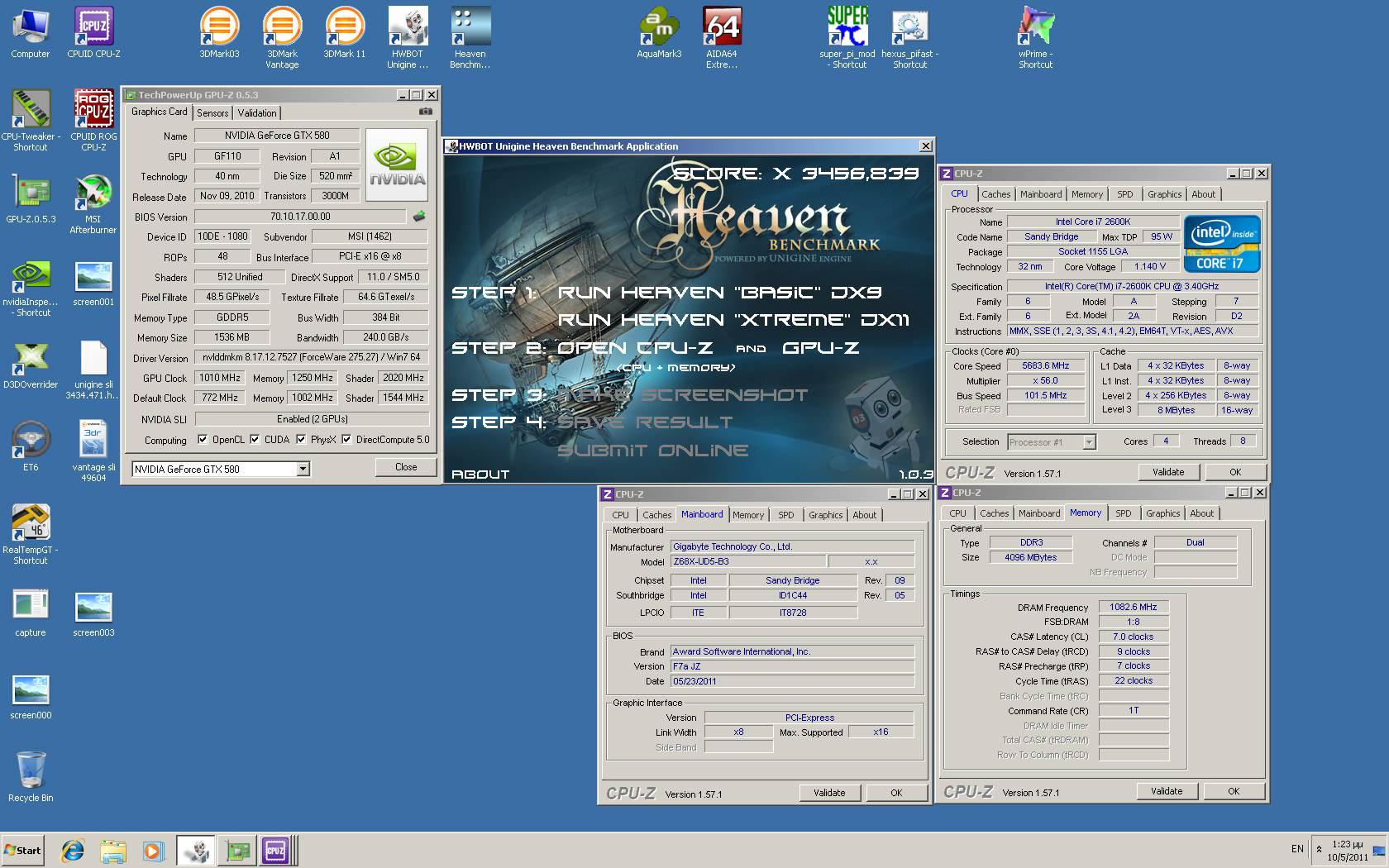
Task: Open AIDA64 Extreme desktop icon
Action: [x=722, y=38]
